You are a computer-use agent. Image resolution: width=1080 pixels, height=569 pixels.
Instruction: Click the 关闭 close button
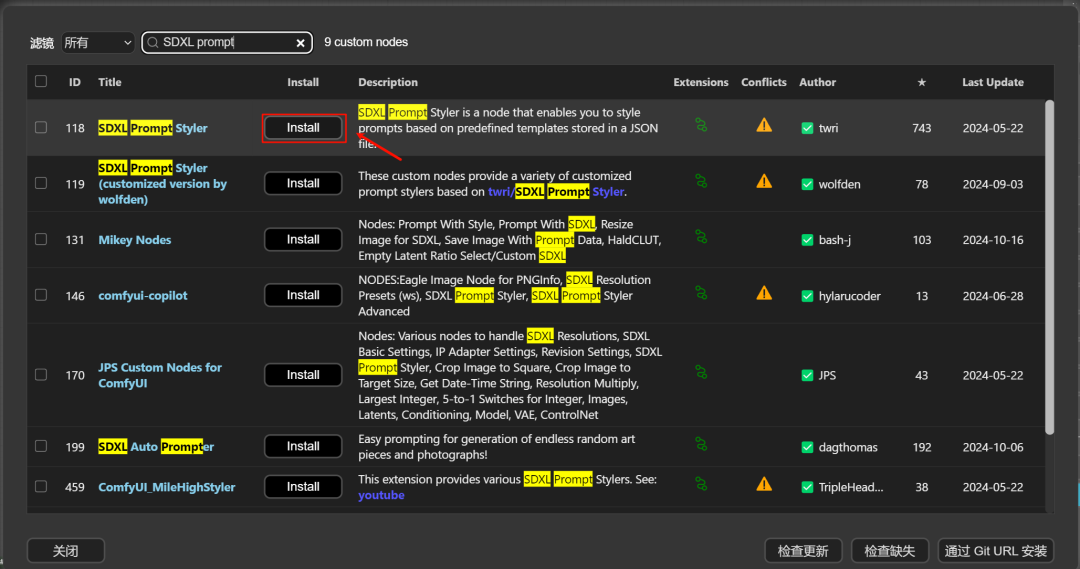click(65, 550)
